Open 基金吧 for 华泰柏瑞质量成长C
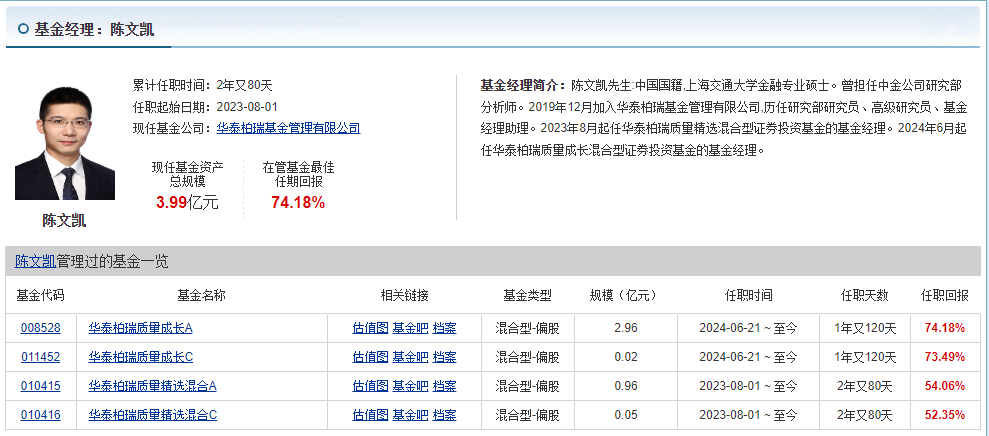Viewport: 989px width, 436px height. coord(410,357)
